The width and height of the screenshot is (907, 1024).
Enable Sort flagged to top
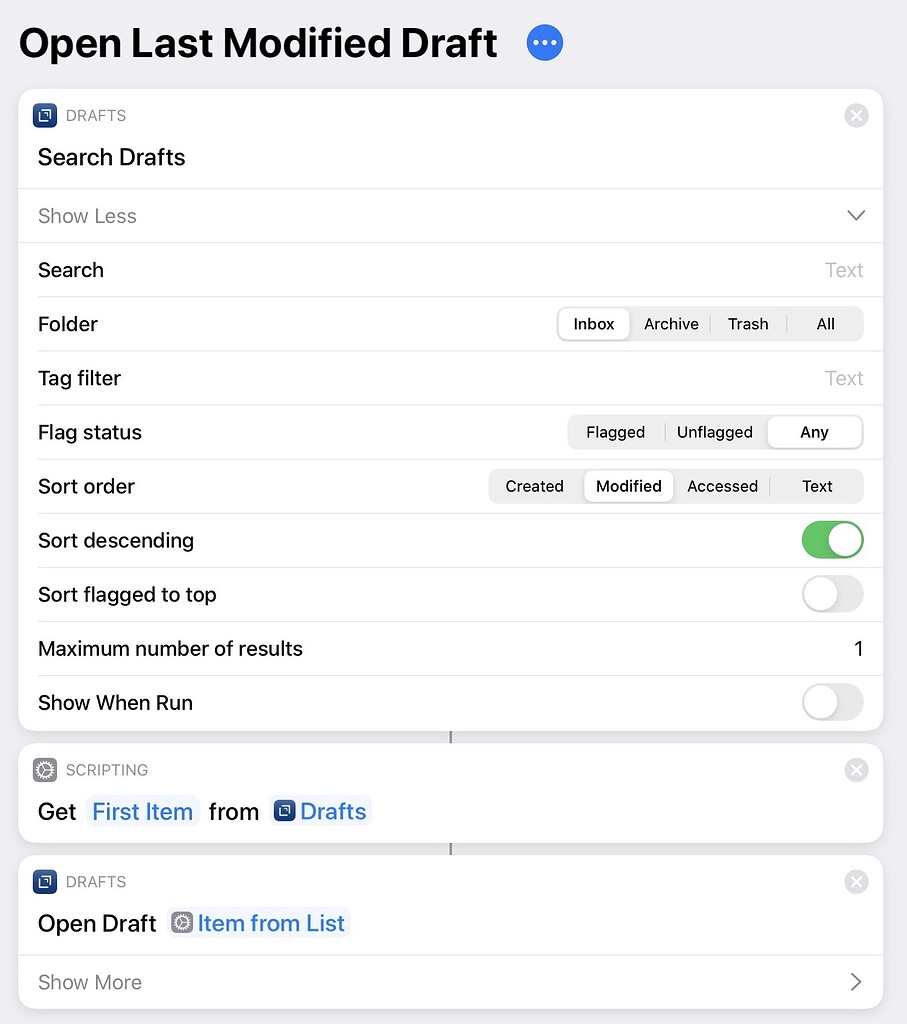832,594
